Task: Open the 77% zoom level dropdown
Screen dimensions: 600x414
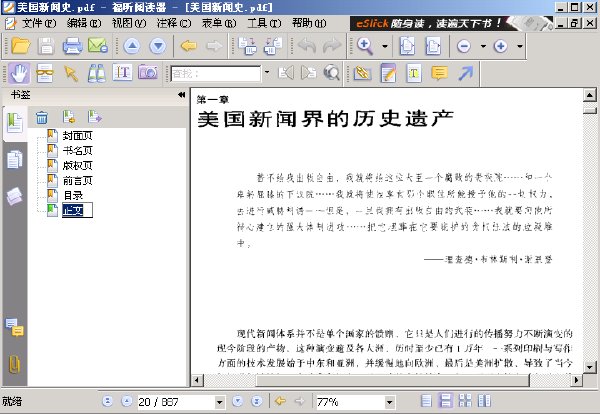Action: click(389, 402)
